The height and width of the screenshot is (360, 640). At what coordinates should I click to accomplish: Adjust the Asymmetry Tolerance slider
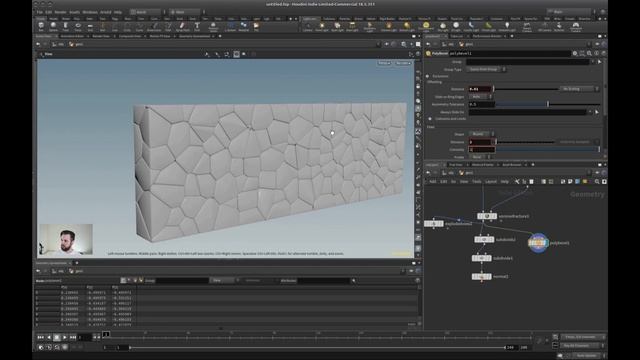547,104
